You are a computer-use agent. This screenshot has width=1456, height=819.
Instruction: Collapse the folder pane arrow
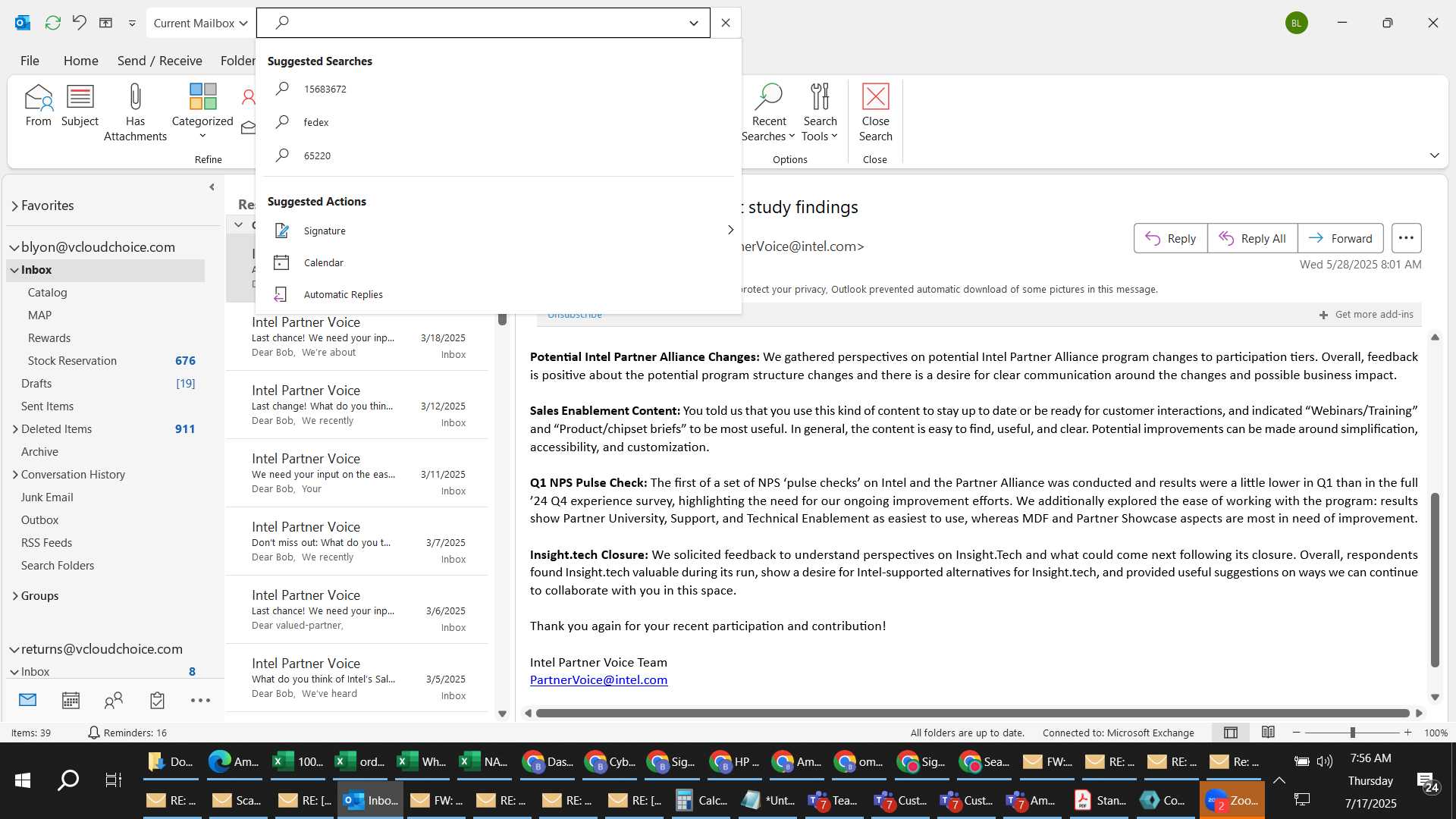pyautogui.click(x=212, y=187)
